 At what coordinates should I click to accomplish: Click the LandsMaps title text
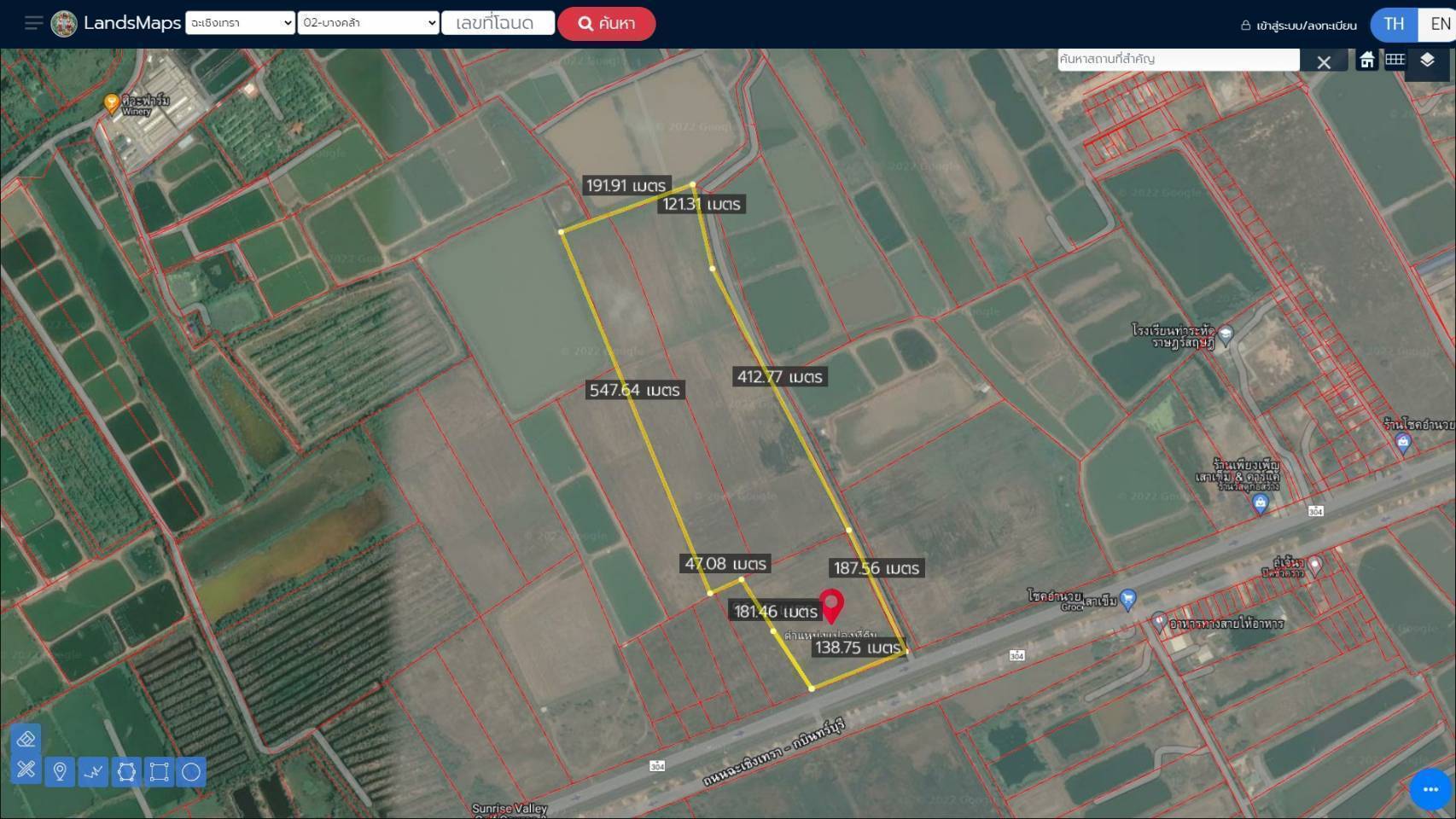click(x=132, y=23)
